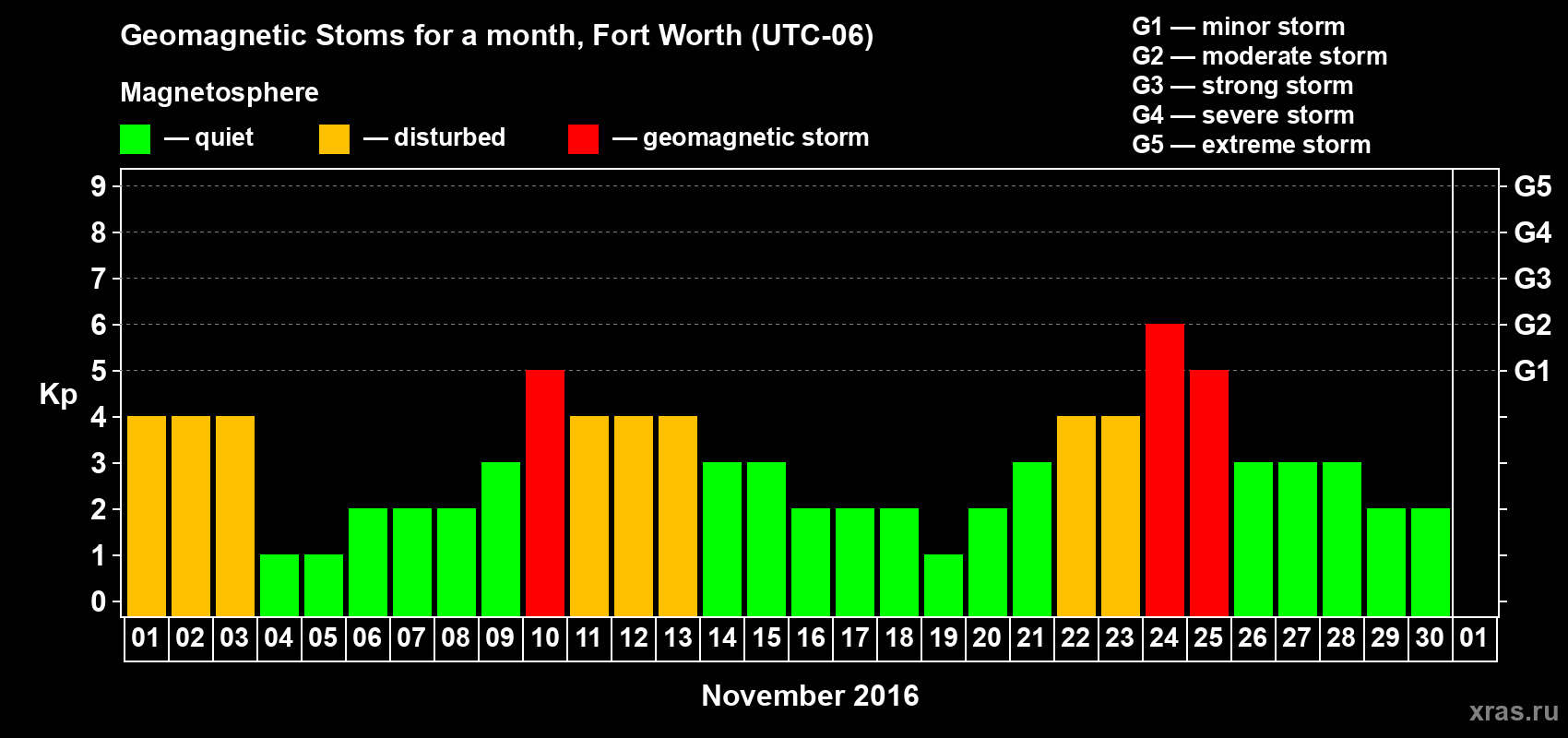The image size is (1568, 738).
Task: Click the green bar for day 21
Action: tap(1032, 540)
